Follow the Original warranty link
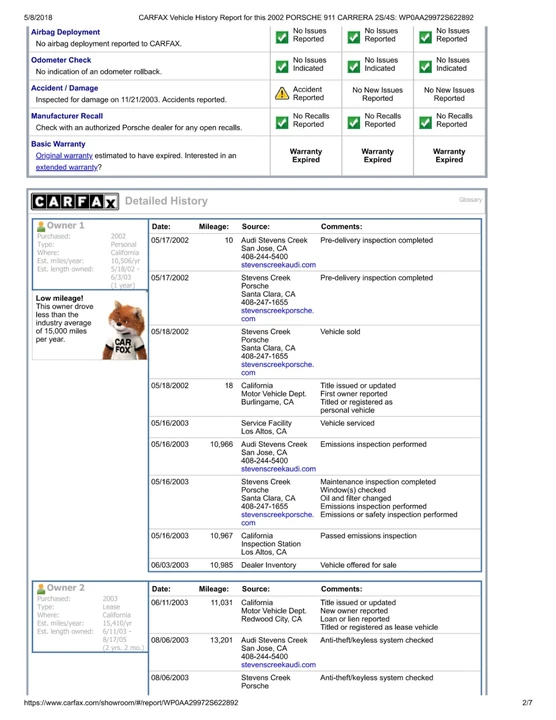The height and width of the screenshot is (720, 556). click(x=64, y=156)
